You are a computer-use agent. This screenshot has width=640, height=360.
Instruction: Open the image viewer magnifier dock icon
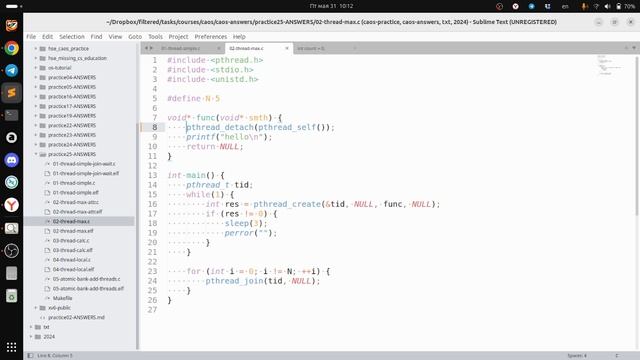[11, 228]
